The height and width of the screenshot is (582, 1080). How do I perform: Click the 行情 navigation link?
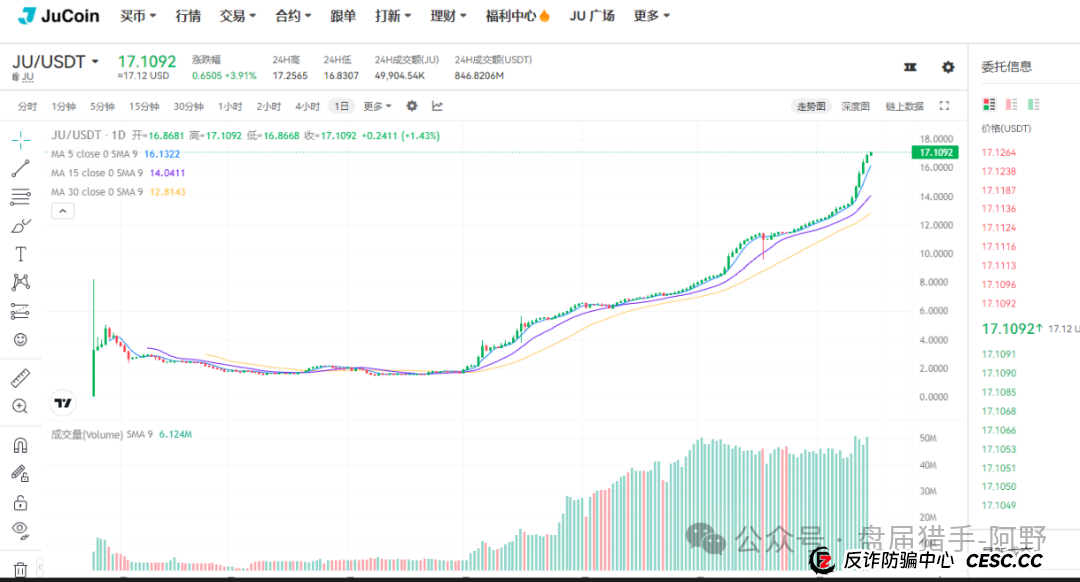point(188,15)
